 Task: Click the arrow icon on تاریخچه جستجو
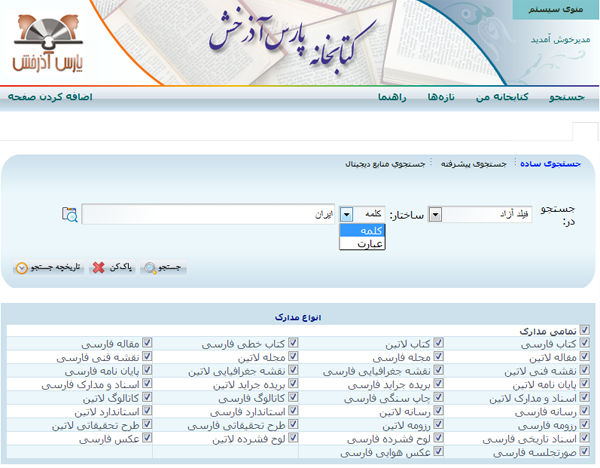[x=22, y=268]
